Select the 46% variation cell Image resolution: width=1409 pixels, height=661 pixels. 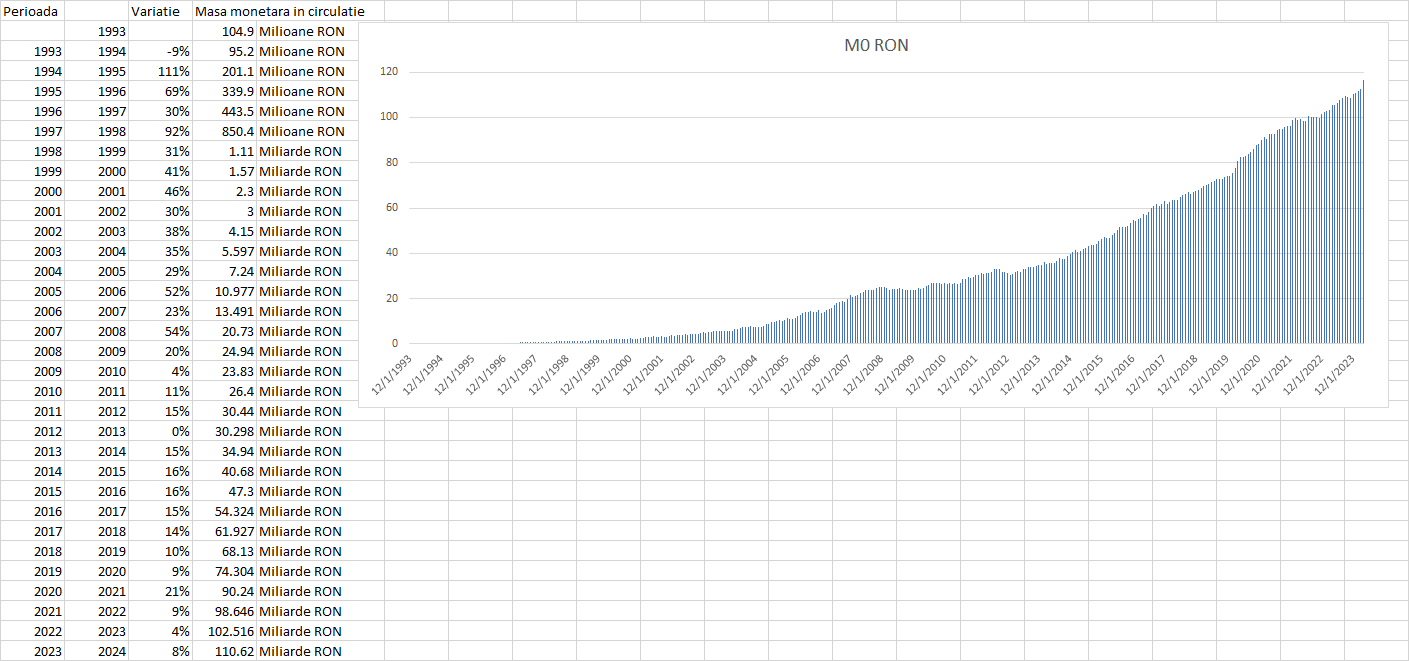point(161,191)
